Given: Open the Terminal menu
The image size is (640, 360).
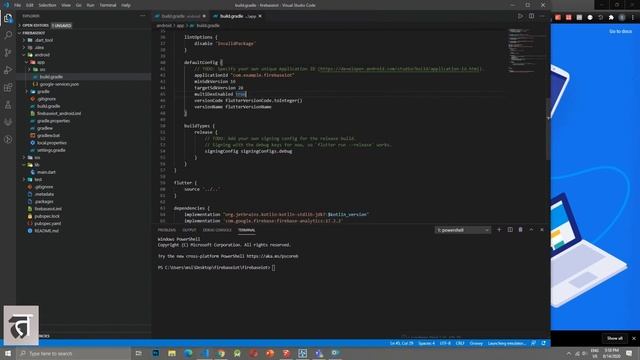Looking at the screenshot, I should pos(108,5).
